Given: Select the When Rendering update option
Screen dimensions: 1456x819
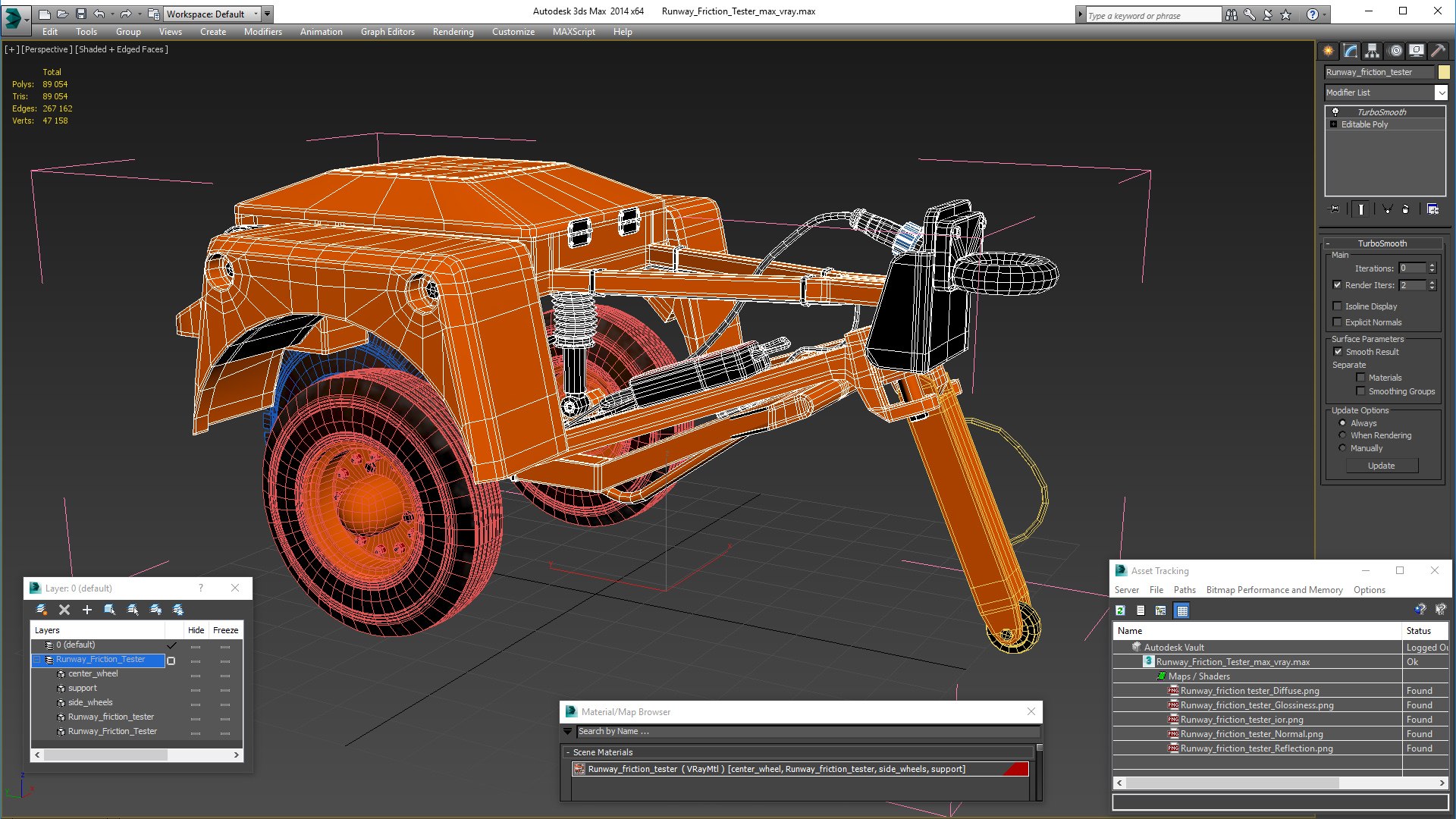Looking at the screenshot, I should tap(1343, 435).
